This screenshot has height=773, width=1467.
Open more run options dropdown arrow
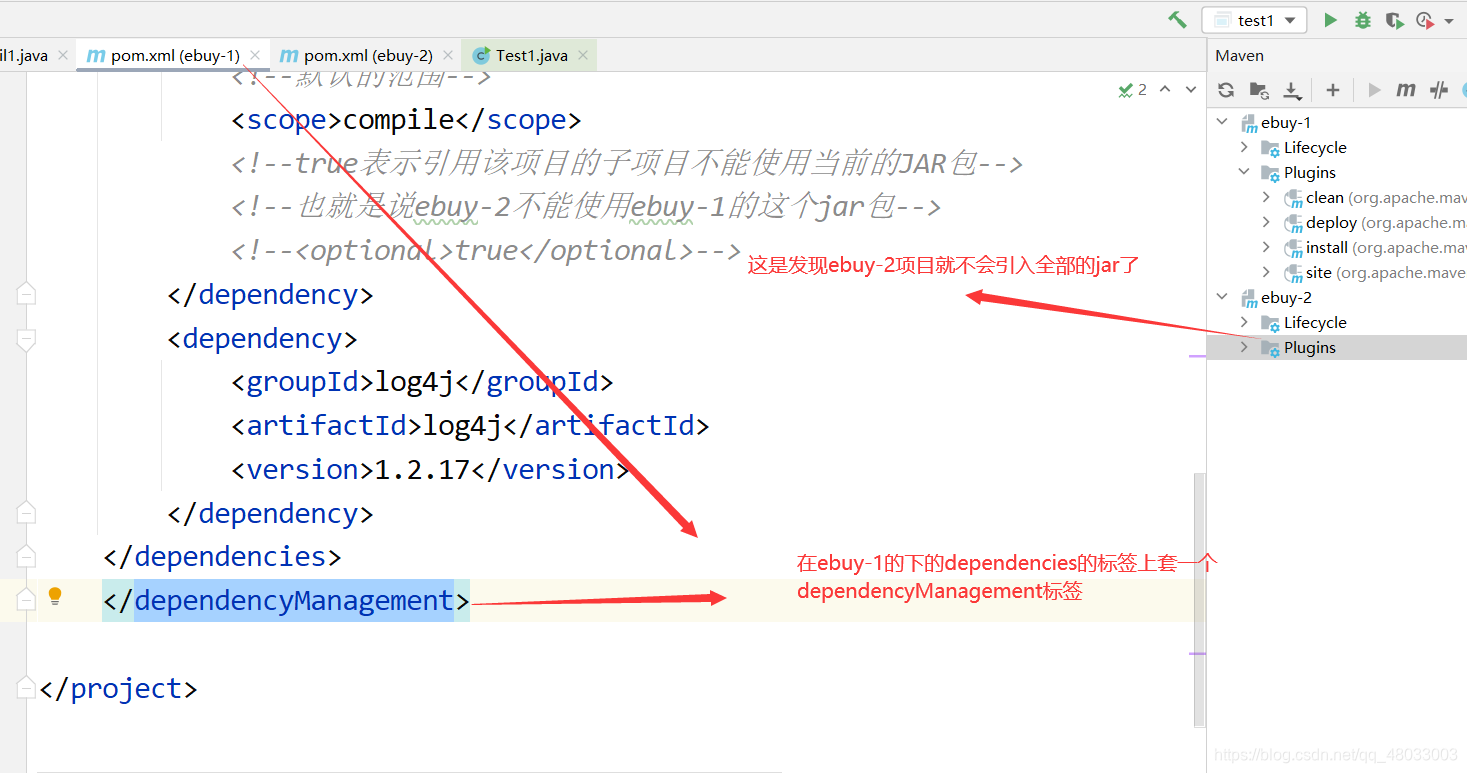point(1449,21)
